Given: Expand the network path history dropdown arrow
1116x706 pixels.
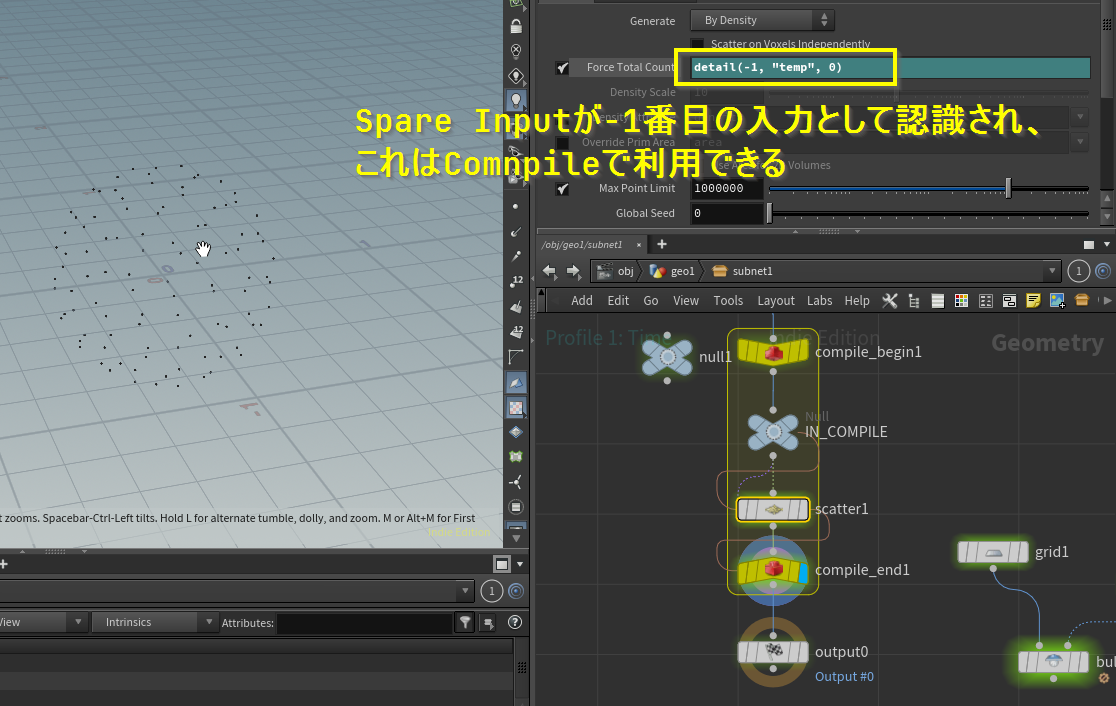Looking at the screenshot, I should tap(1050, 271).
